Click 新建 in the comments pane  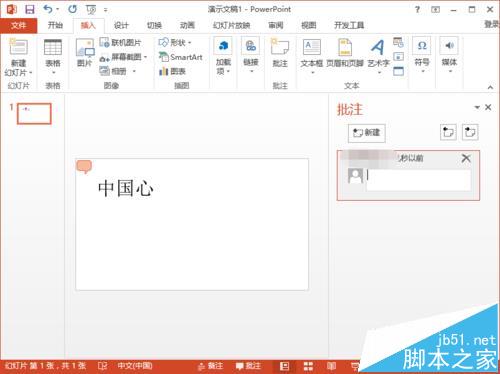coord(367,133)
